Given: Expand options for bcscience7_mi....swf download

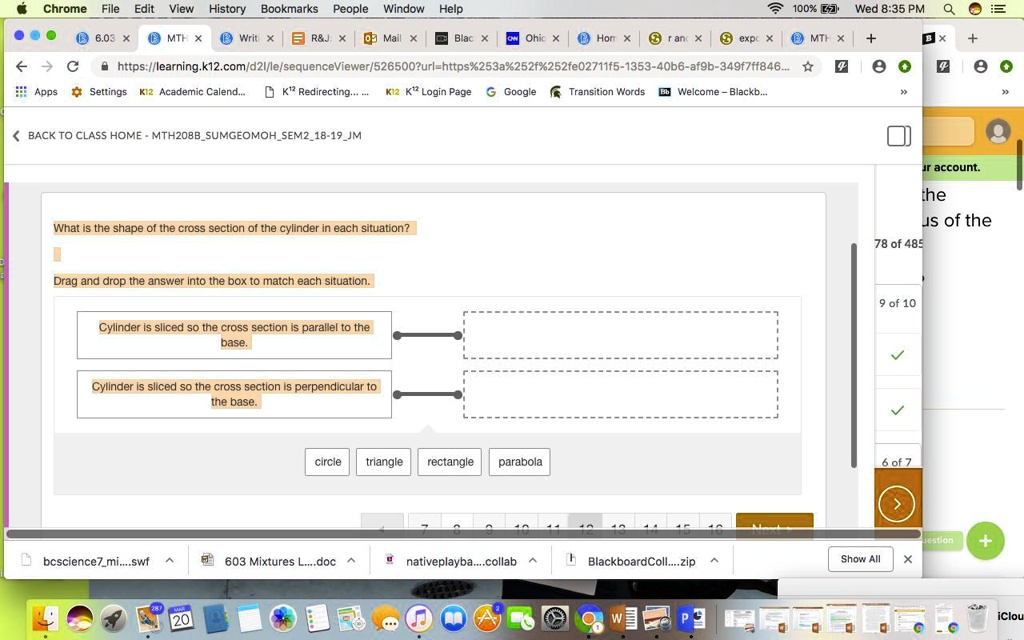Looking at the screenshot, I should coord(170,560).
